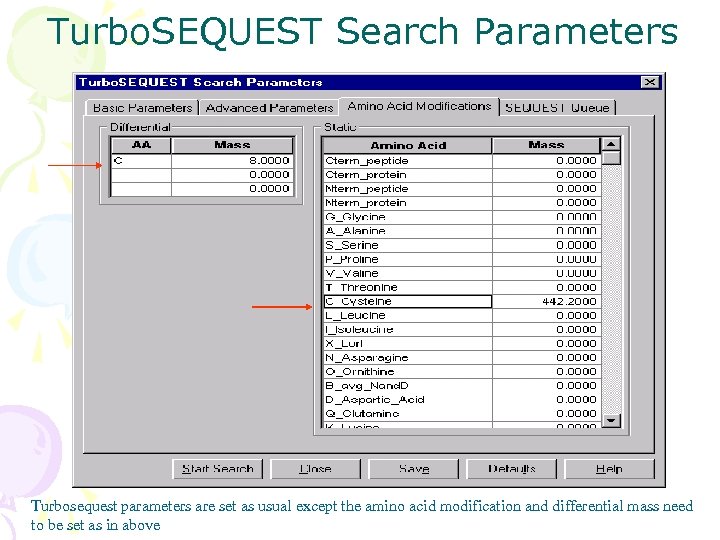Click the differential Mass column header
720x540 pixels.
232,145
